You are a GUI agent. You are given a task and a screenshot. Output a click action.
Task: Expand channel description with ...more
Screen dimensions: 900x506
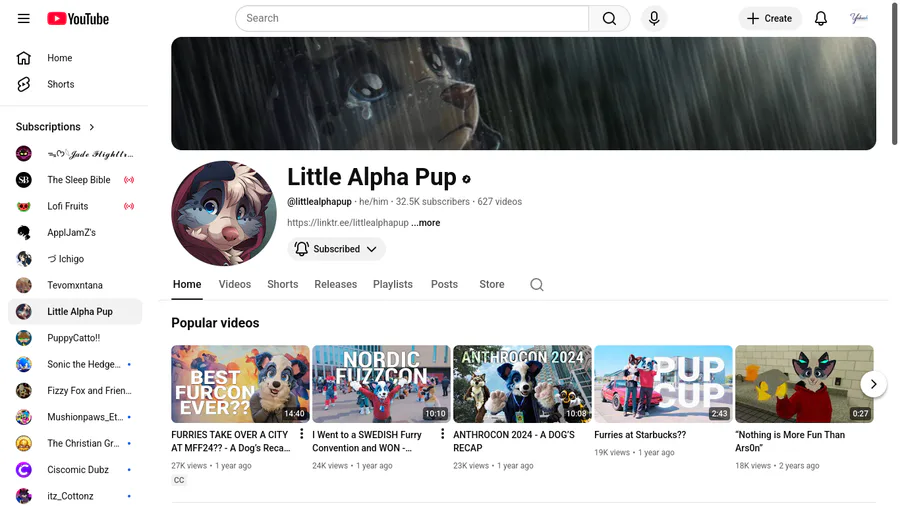(426, 223)
